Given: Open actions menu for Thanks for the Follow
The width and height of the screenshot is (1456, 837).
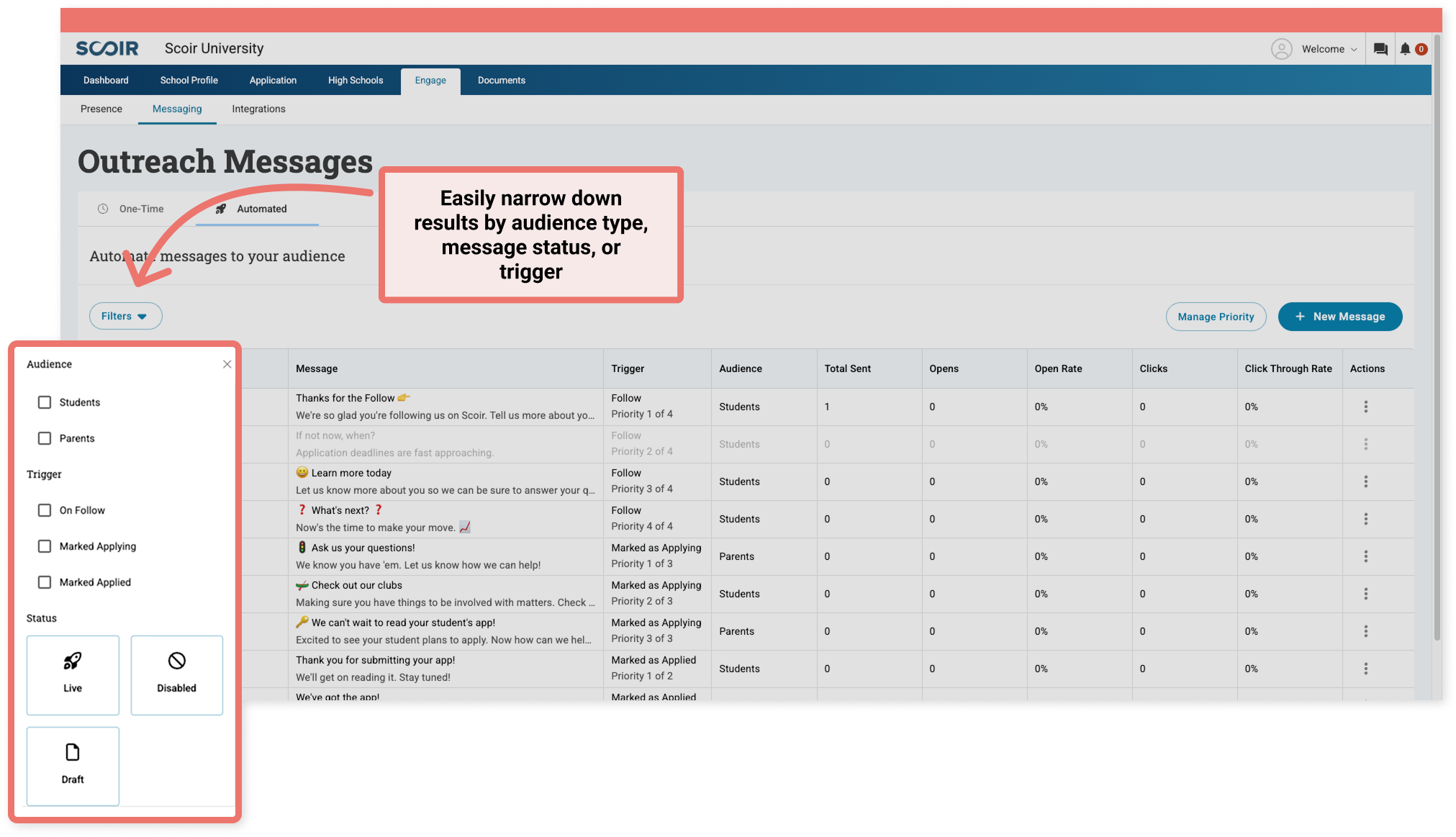Looking at the screenshot, I should click(x=1365, y=407).
